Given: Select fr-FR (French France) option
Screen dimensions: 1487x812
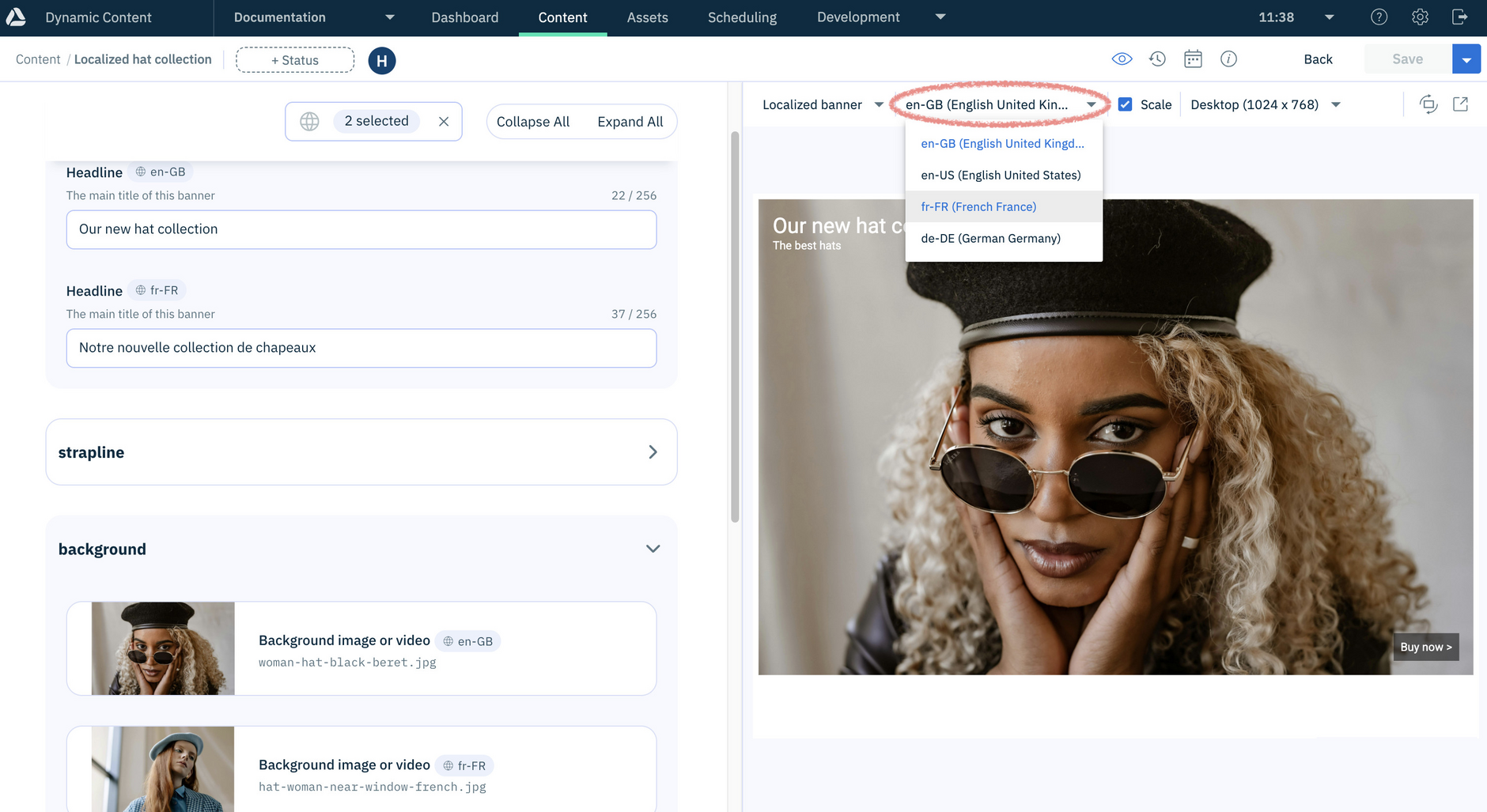Looking at the screenshot, I should [1004, 206].
